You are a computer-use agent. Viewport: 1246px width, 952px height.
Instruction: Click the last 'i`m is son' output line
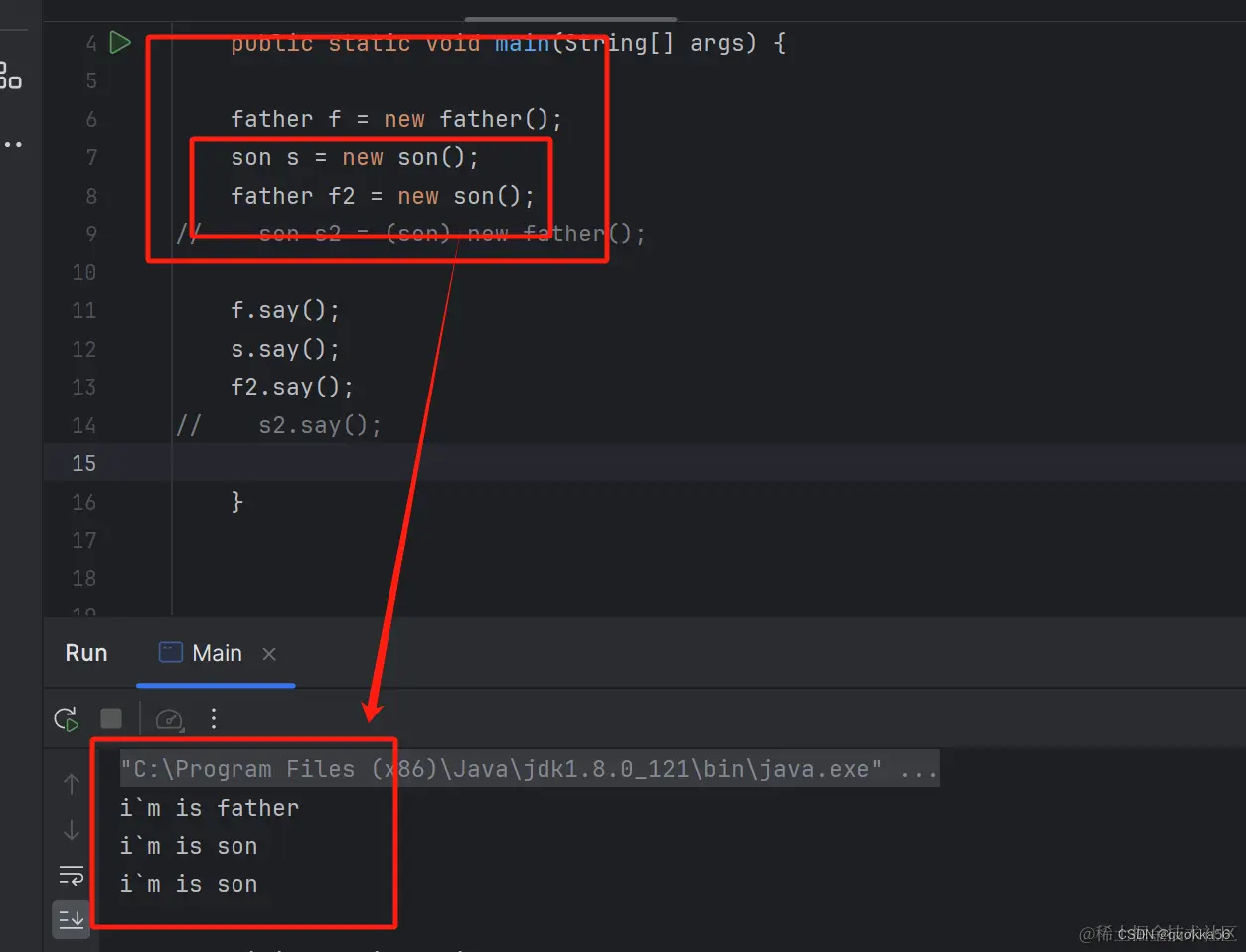[x=189, y=884]
